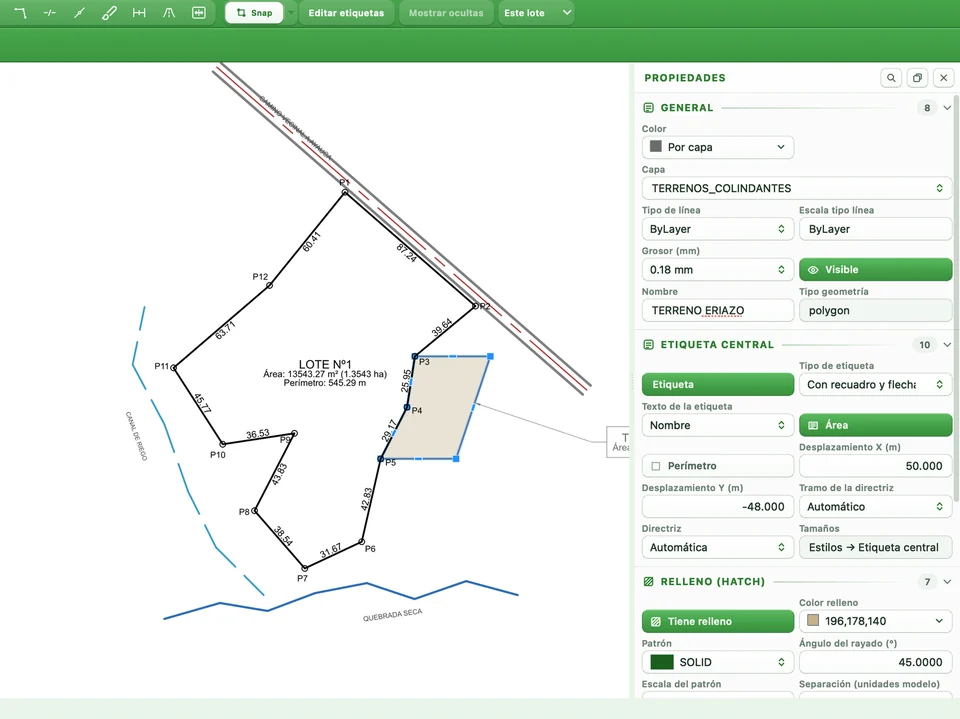This screenshot has height=719, width=960.
Task: Click the Relleno (Hatch) section icon
Action: tap(648, 582)
